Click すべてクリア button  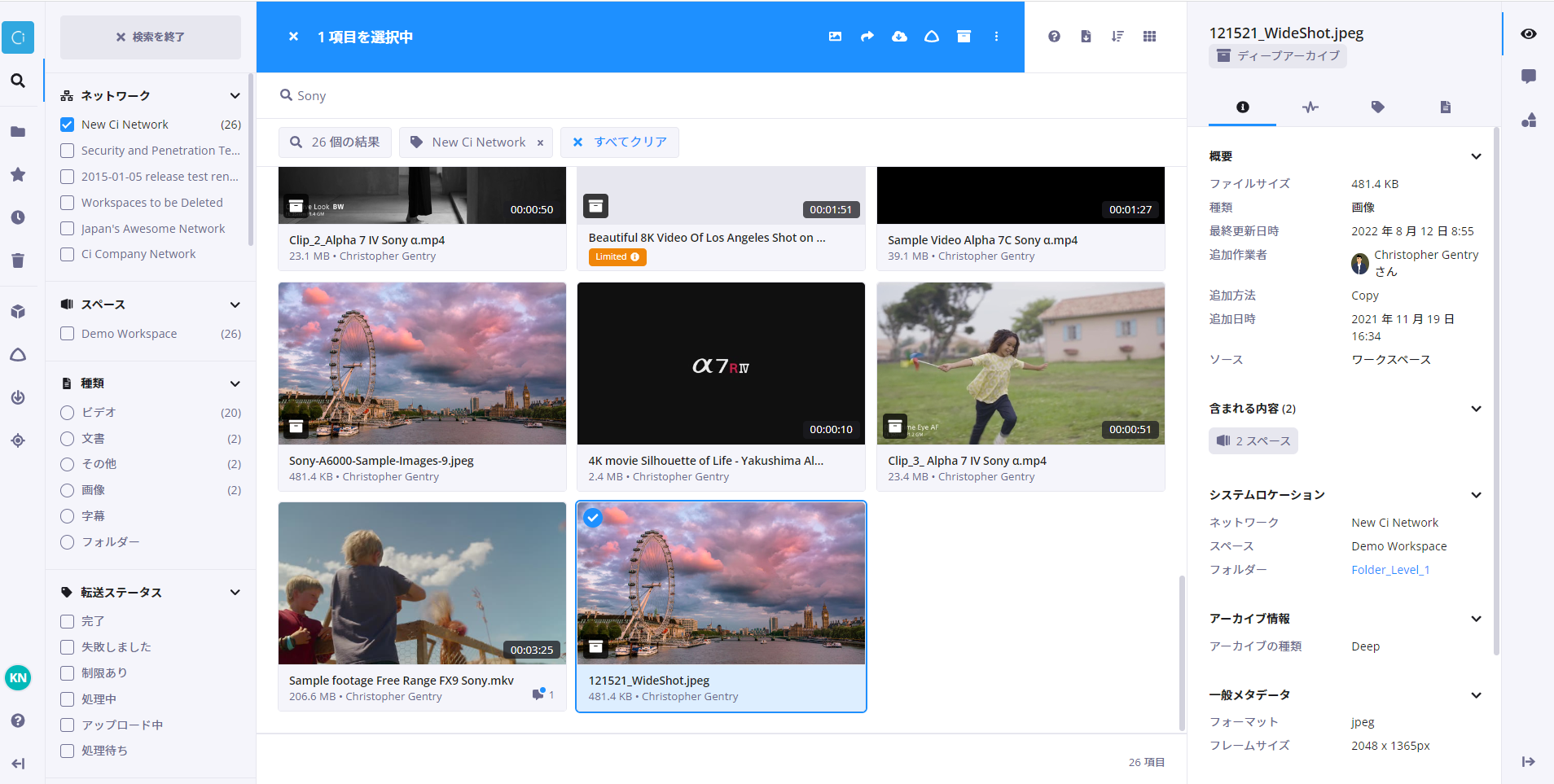tap(620, 142)
